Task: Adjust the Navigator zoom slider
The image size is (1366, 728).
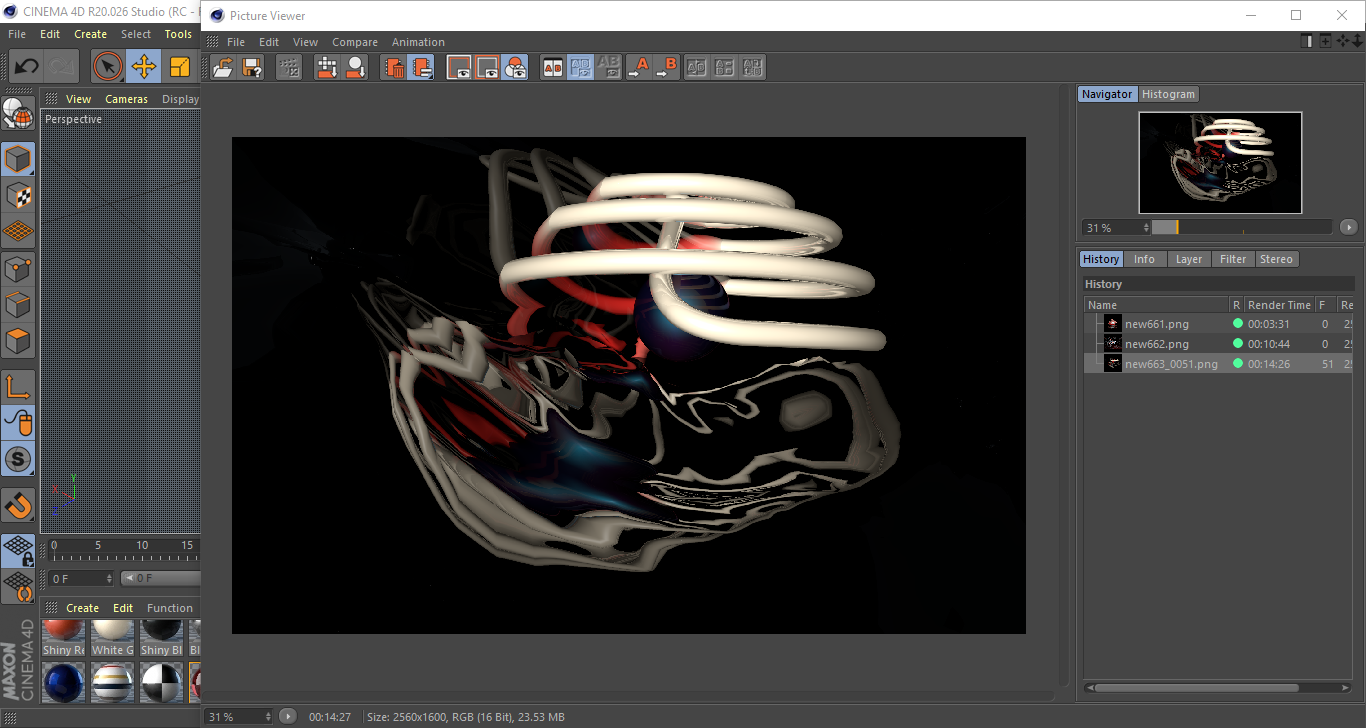Action: coord(1242,227)
